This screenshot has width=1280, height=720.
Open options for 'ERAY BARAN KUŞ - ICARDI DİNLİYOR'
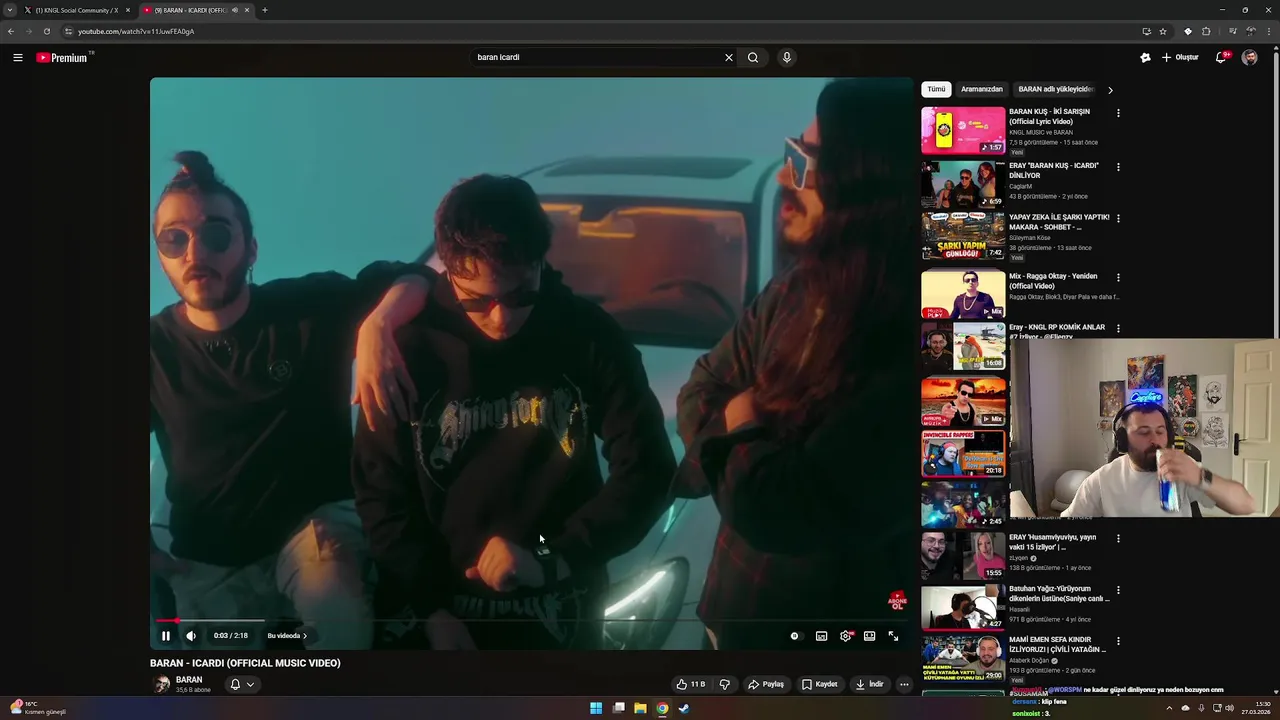click(1118, 167)
